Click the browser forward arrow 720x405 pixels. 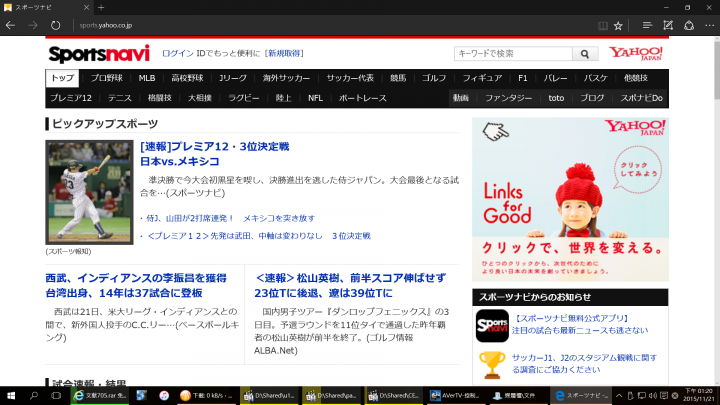(x=33, y=25)
